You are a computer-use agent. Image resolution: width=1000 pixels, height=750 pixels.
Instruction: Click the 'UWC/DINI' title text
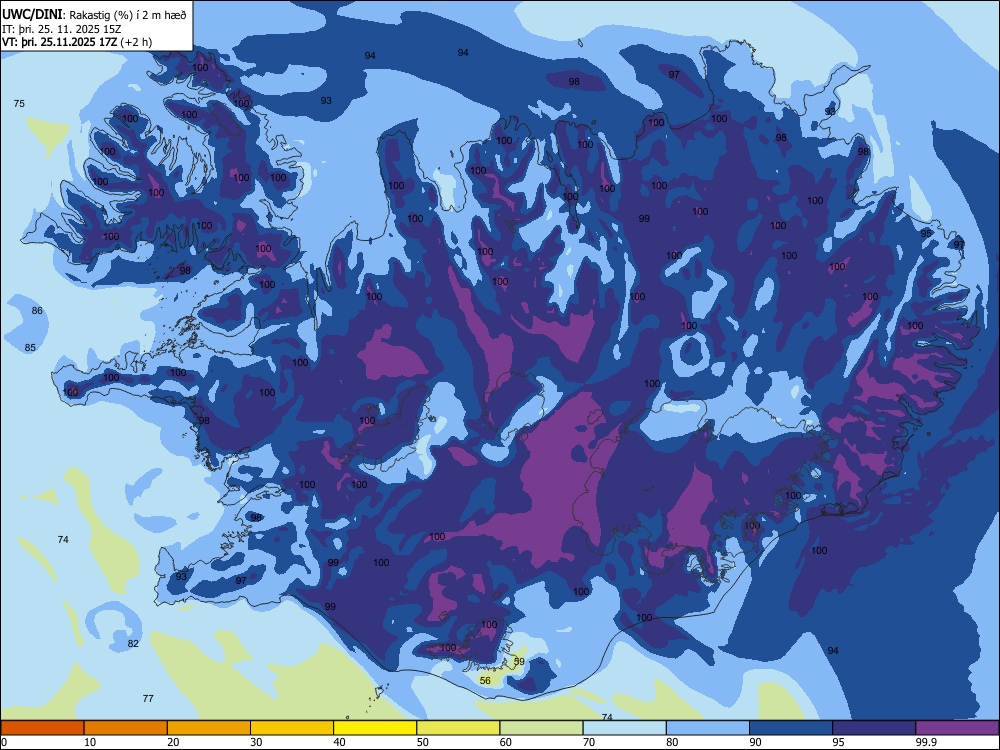33,15
